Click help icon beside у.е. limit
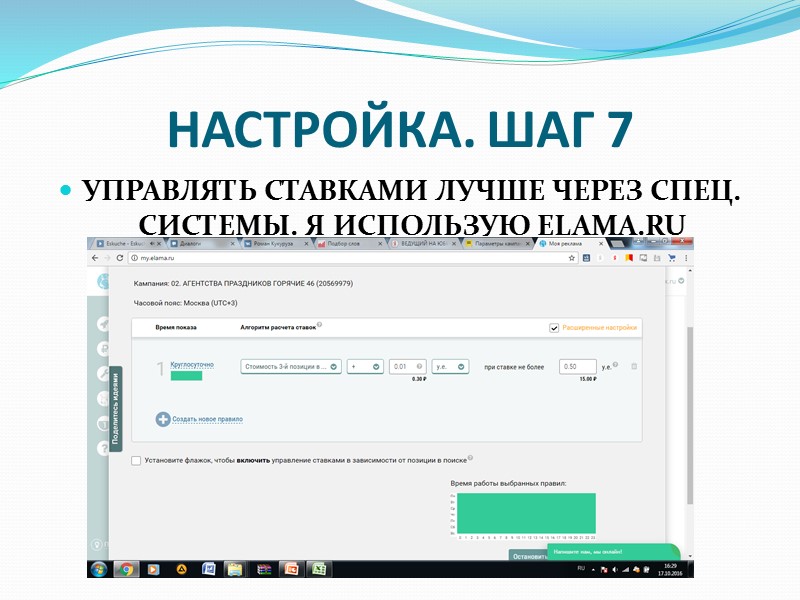Image resolution: width=800 pixels, height=600 pixels. (615, 364)
